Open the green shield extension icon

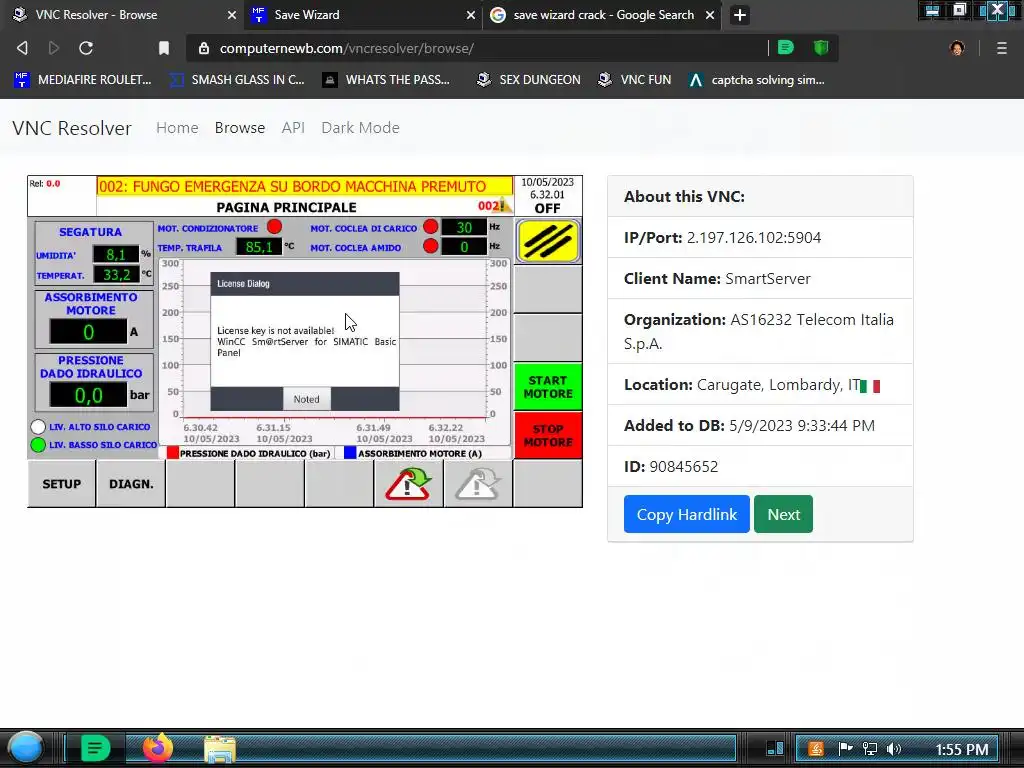821,47
